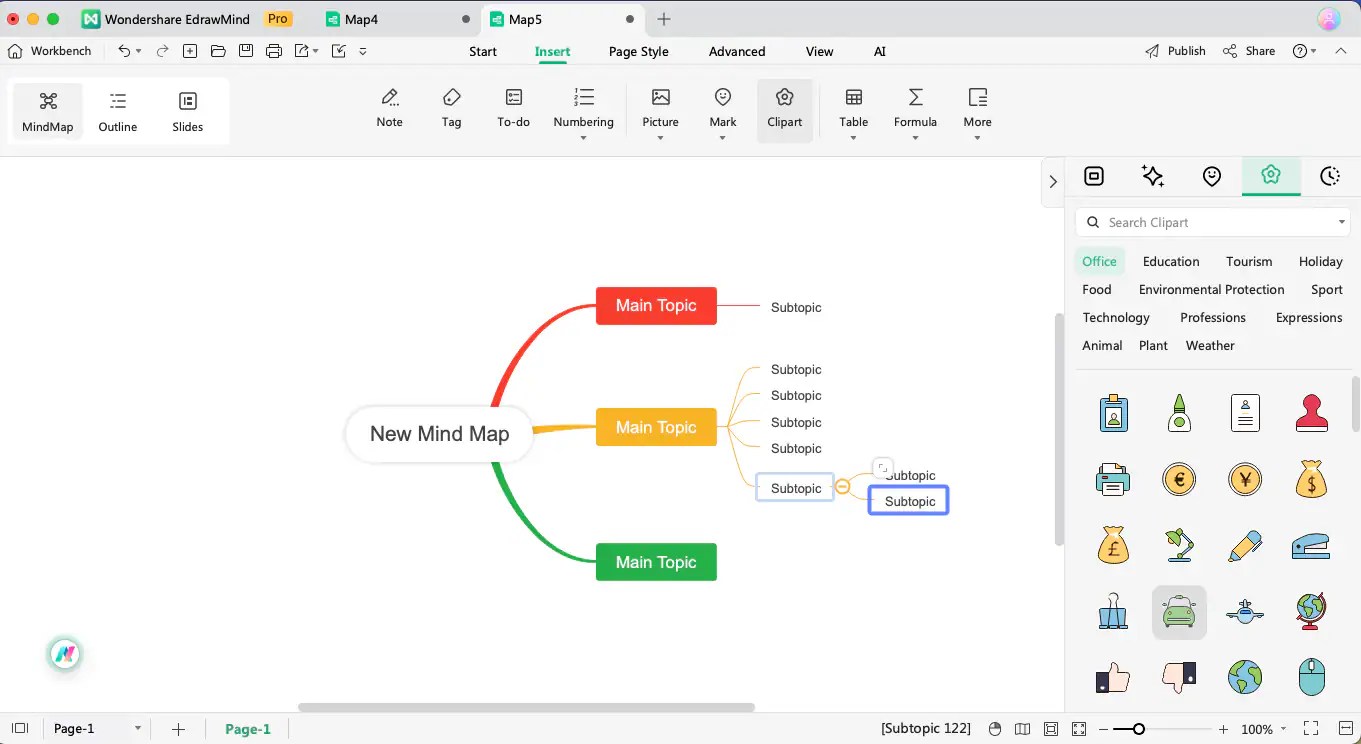
Task: Add a new page with plus button
Action: [178, 729]
